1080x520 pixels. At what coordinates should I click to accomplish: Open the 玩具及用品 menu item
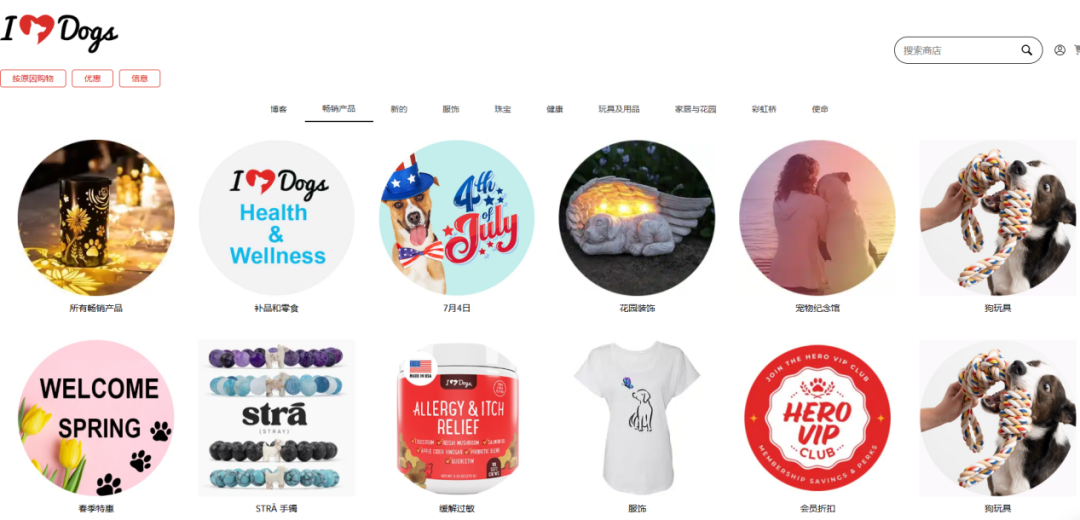[x=619, y=110]
